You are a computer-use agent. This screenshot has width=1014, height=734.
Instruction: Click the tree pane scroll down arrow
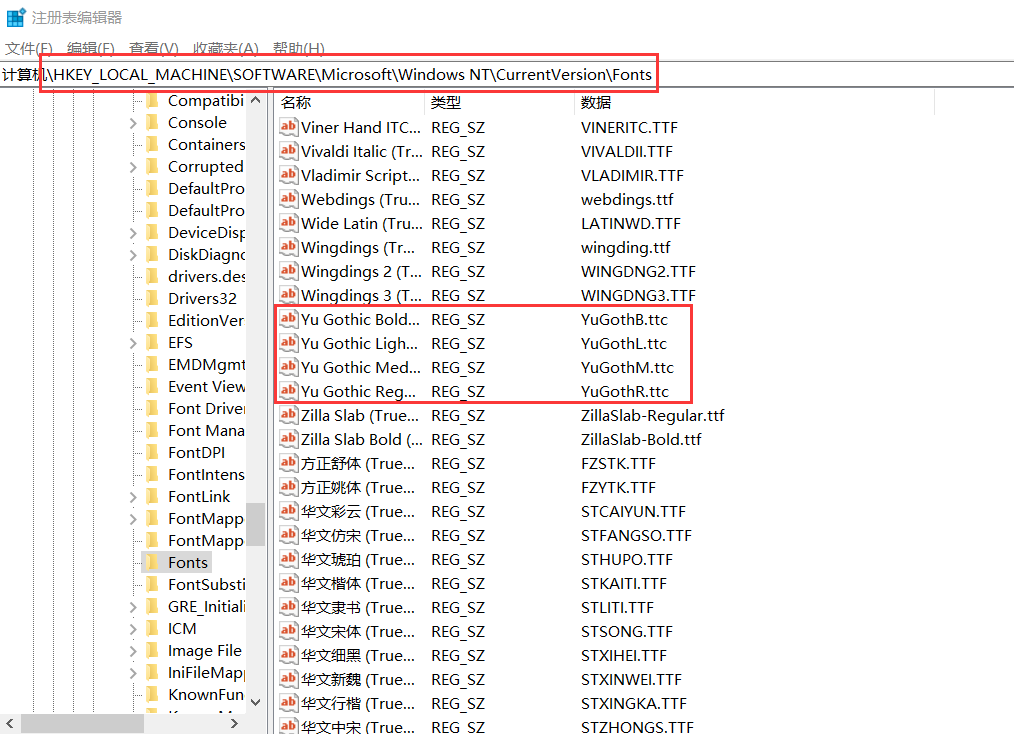(256, 702)
